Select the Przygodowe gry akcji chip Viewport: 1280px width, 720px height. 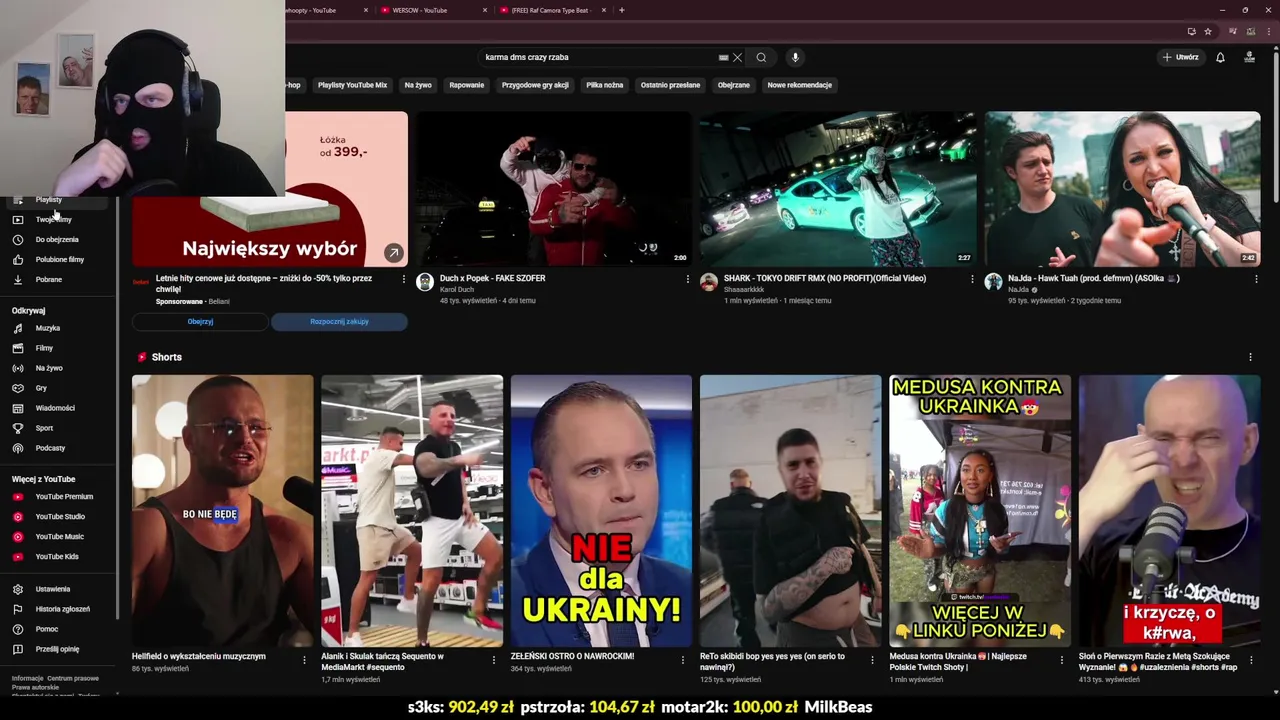tap(535, 85)
